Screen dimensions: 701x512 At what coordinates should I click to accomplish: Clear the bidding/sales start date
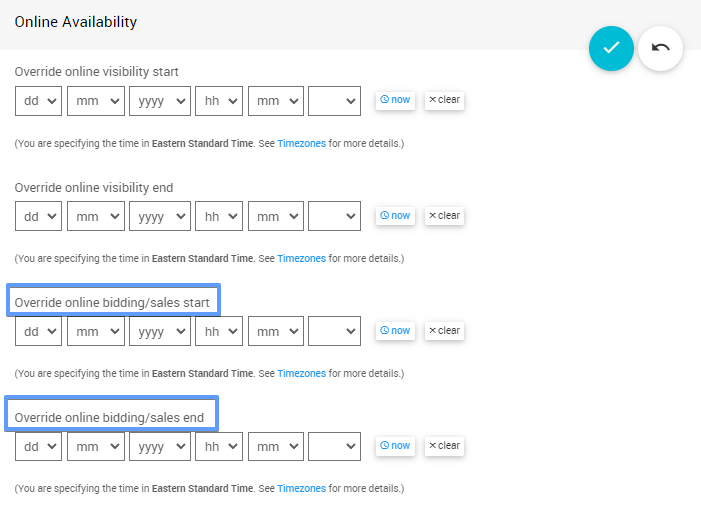pos(444,330)
